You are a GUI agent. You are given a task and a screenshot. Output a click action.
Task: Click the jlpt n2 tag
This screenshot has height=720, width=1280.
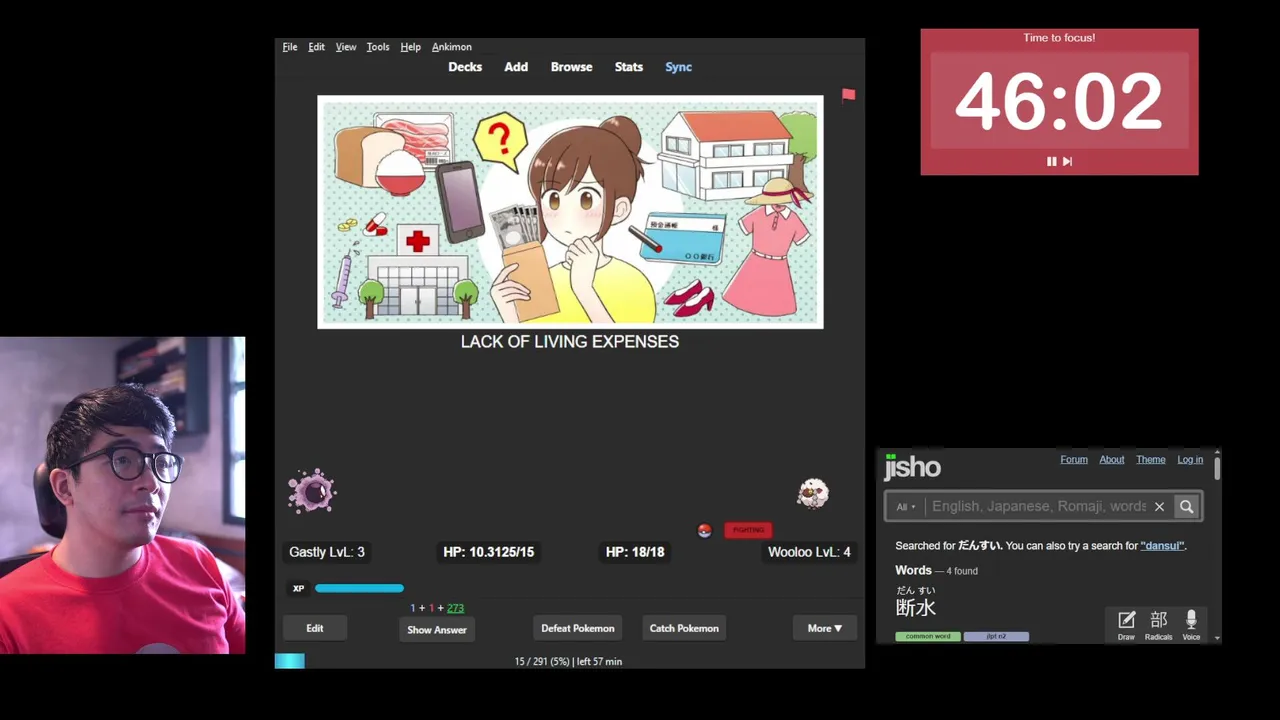[x=996, y=636]
